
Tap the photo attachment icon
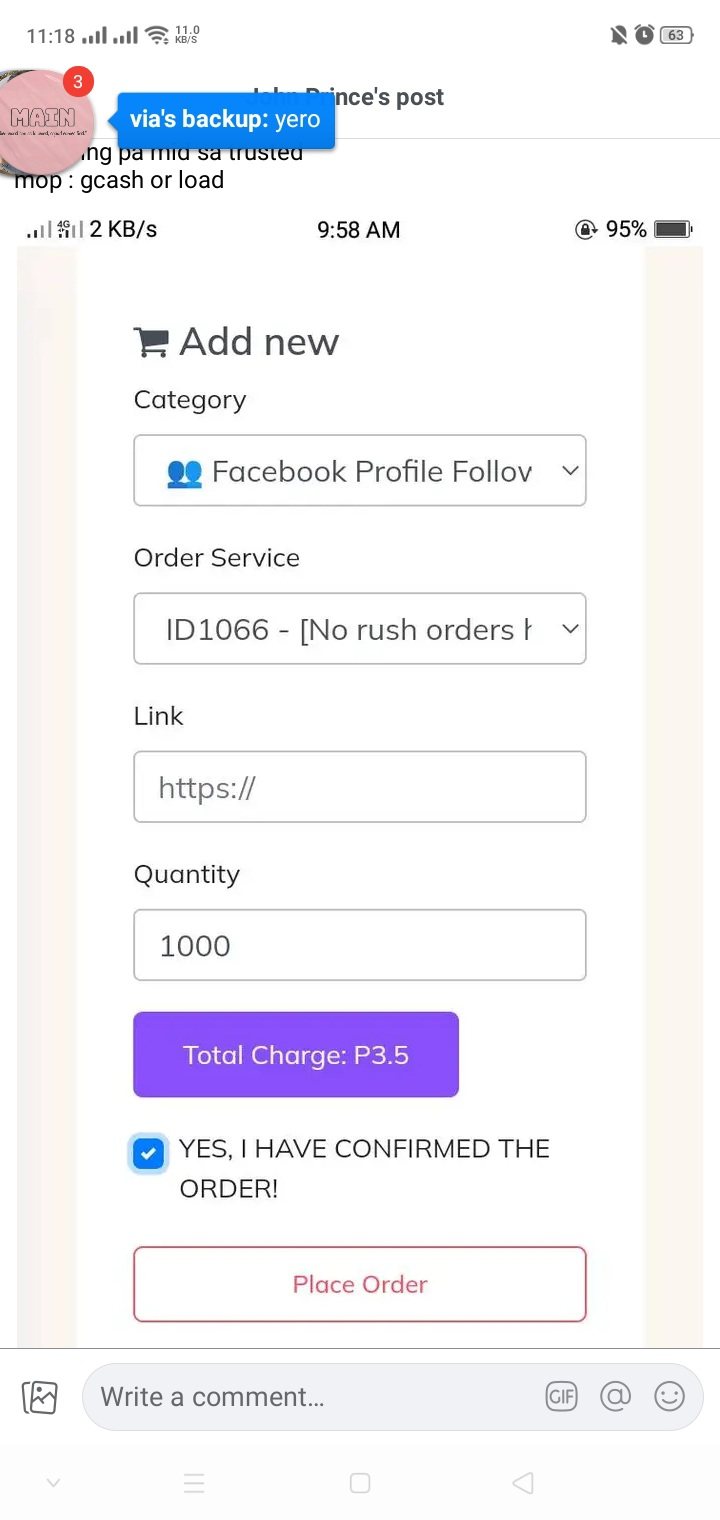tap(40, 1396)
